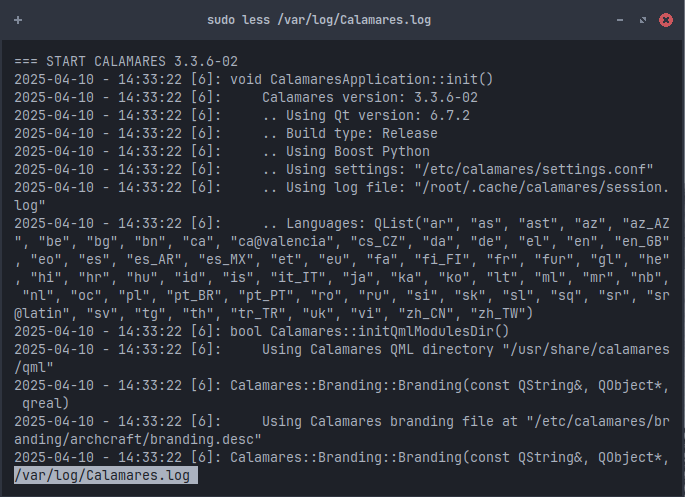This screenshot has height=497, width=685.
Task: Click the 'Using Calamares QML directory' text
Action: (378, 349)
